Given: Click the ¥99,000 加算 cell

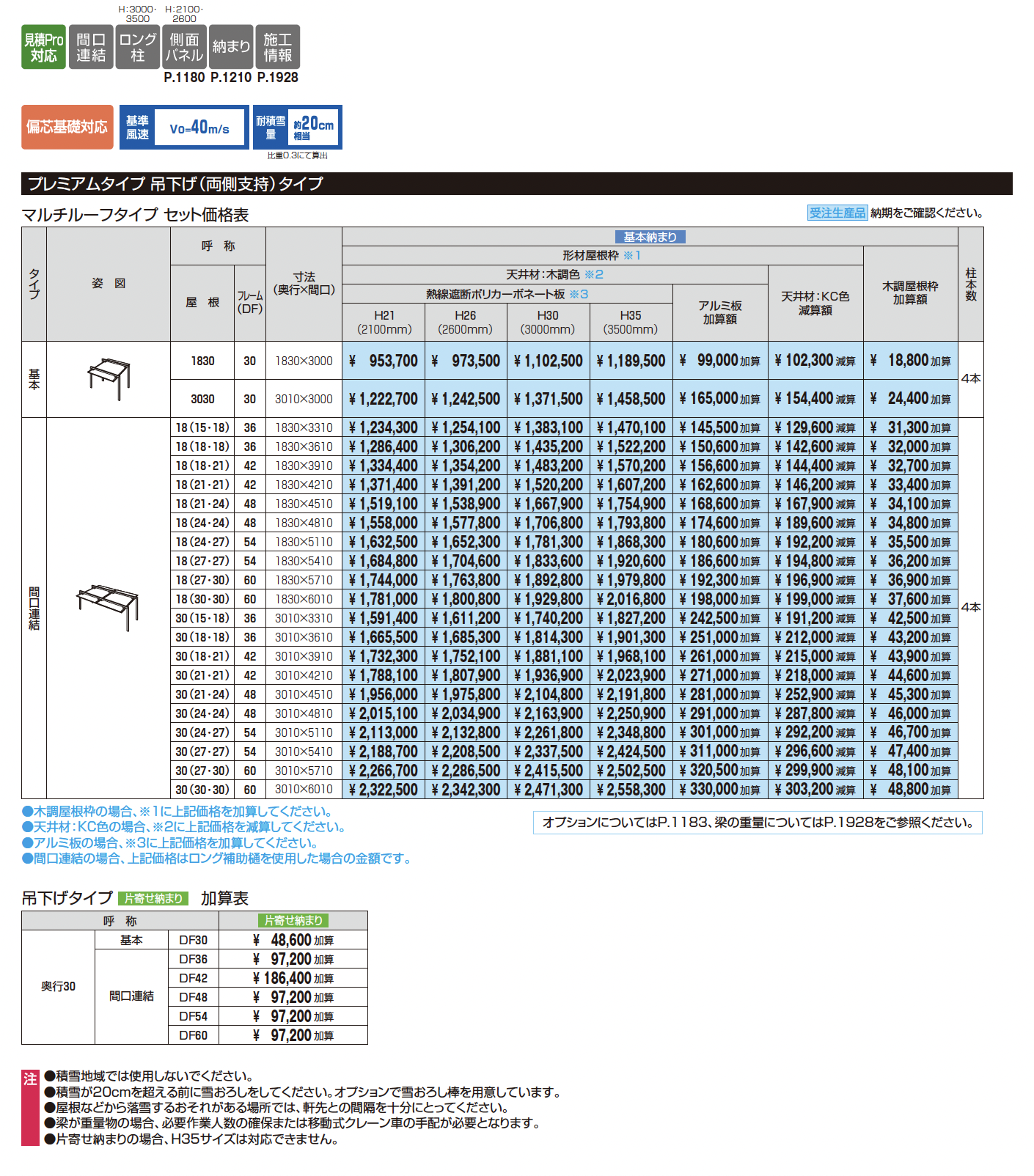Looking at the screenshot, I should 720,361.
